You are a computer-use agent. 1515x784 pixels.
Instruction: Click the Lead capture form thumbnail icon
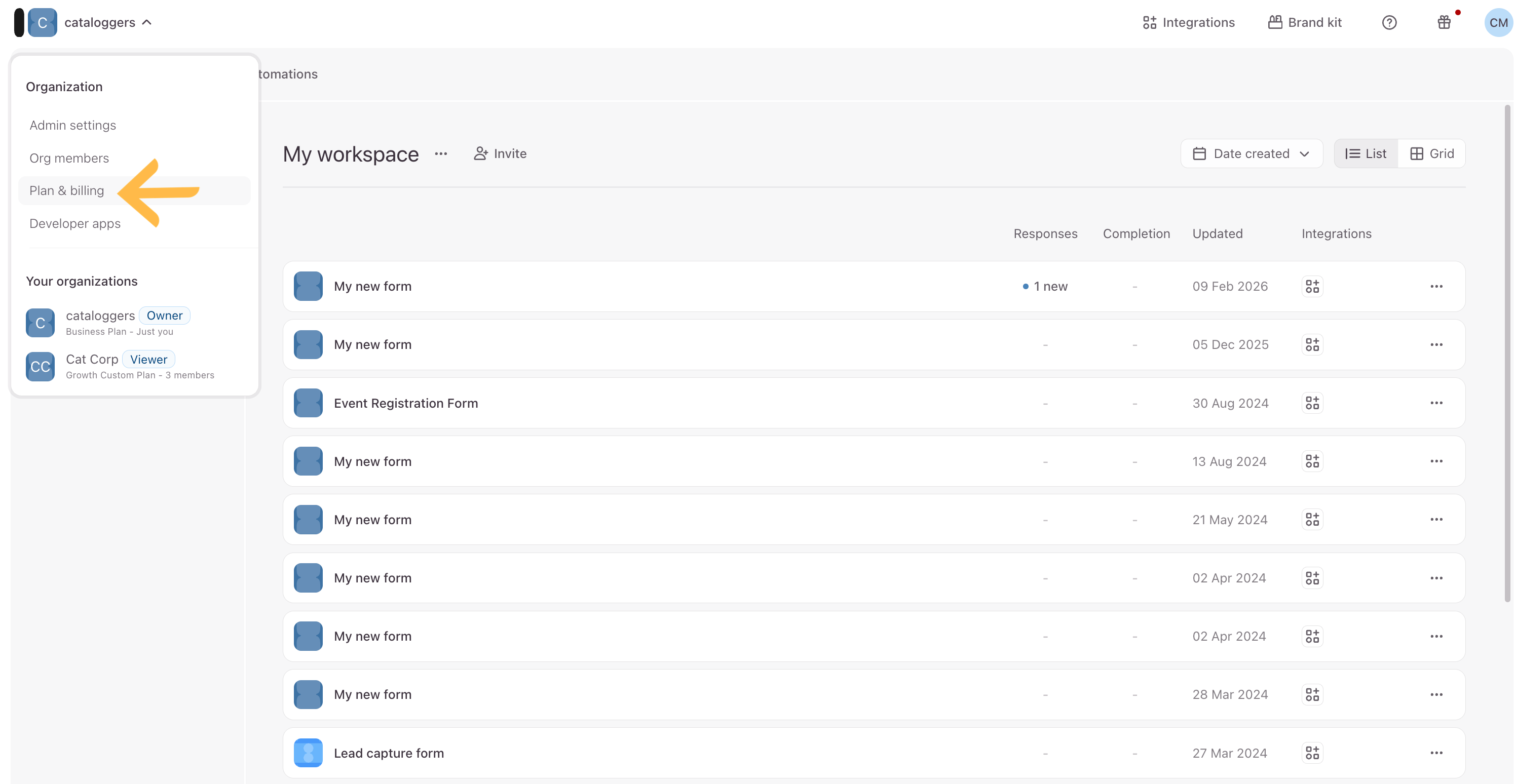(x=308, y=753)
